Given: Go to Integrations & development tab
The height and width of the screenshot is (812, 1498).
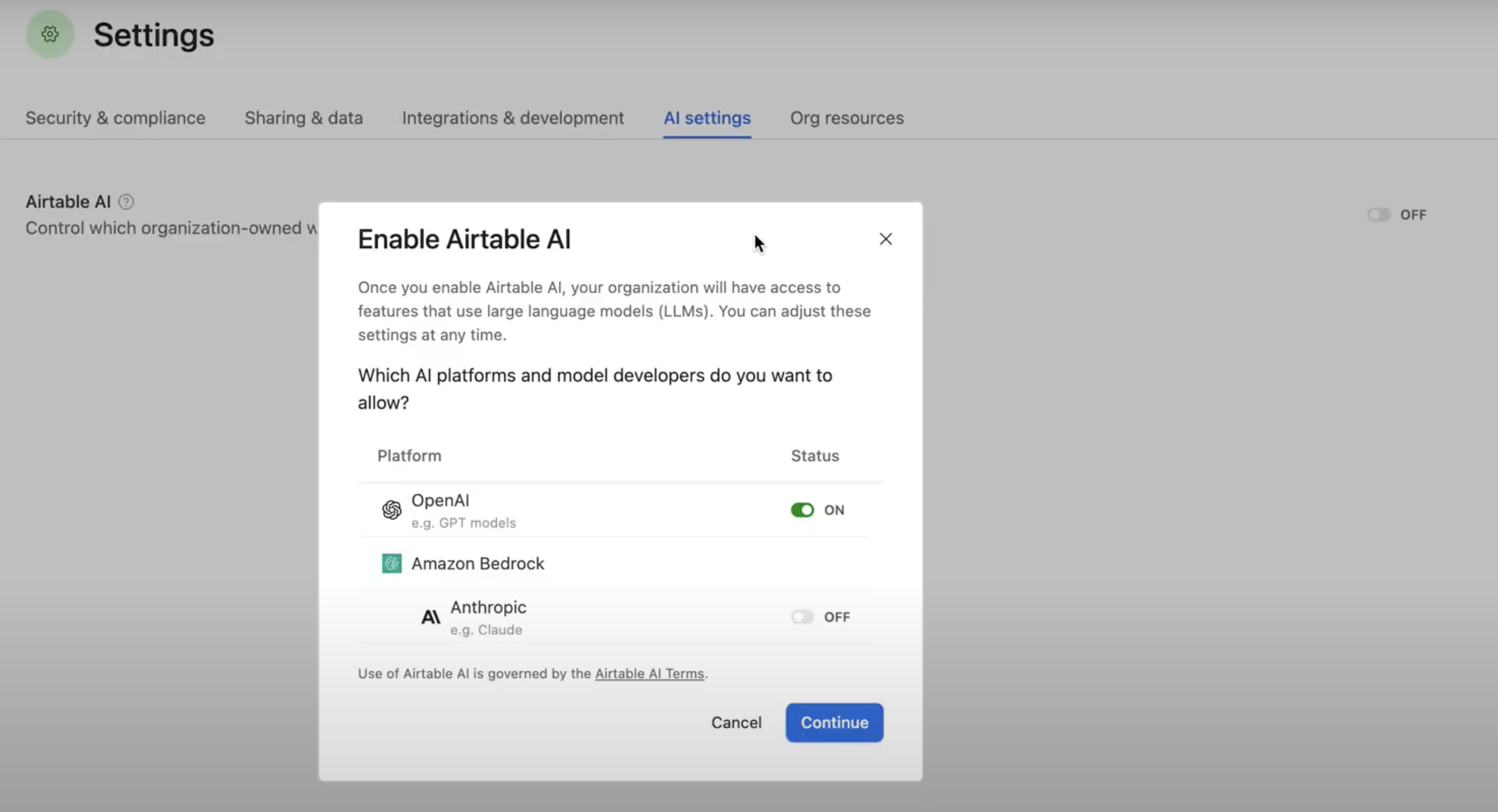Looking at the screenshot, I should click(x=513, y=118).
